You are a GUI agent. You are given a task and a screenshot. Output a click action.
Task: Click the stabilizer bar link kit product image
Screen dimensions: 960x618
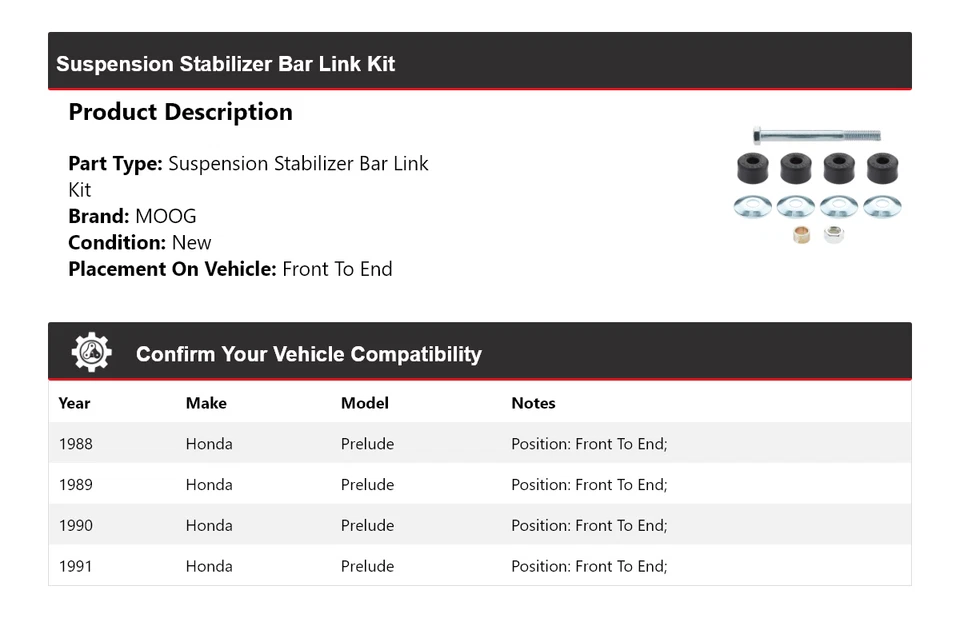point(817,186)
